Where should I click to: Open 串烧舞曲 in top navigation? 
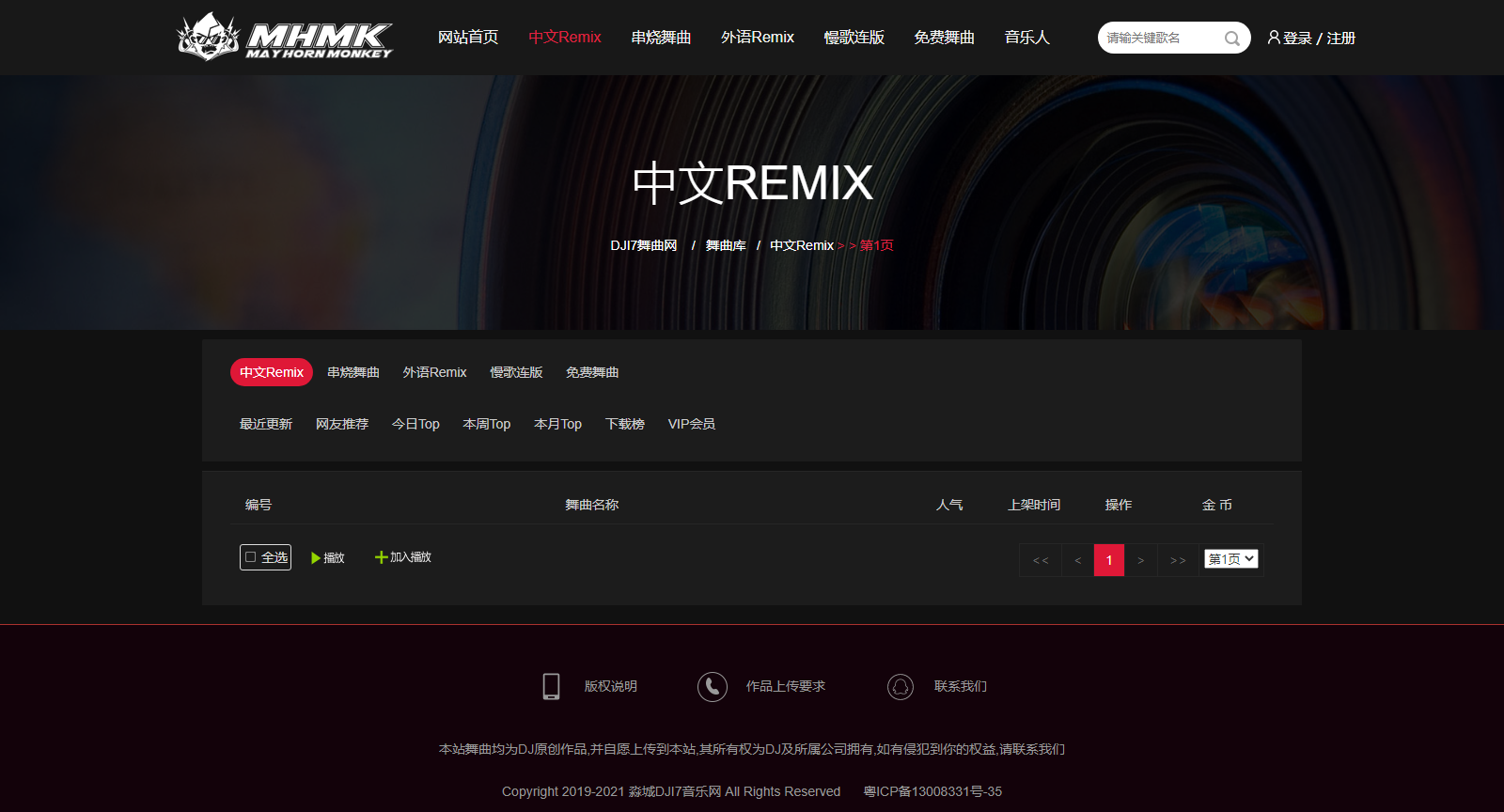[x=661, y=38]
